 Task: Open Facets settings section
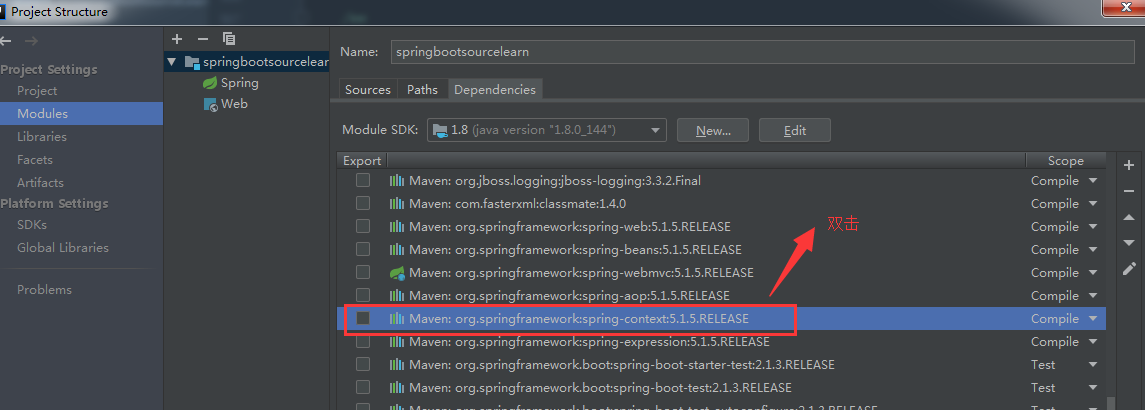pyautogui.click(x=35, y=159)
